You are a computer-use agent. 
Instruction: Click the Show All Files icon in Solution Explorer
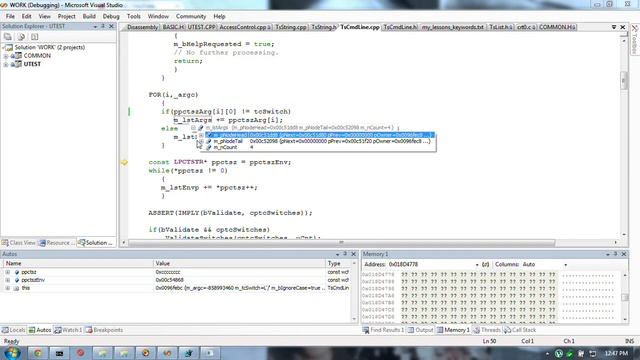point(21,37)
